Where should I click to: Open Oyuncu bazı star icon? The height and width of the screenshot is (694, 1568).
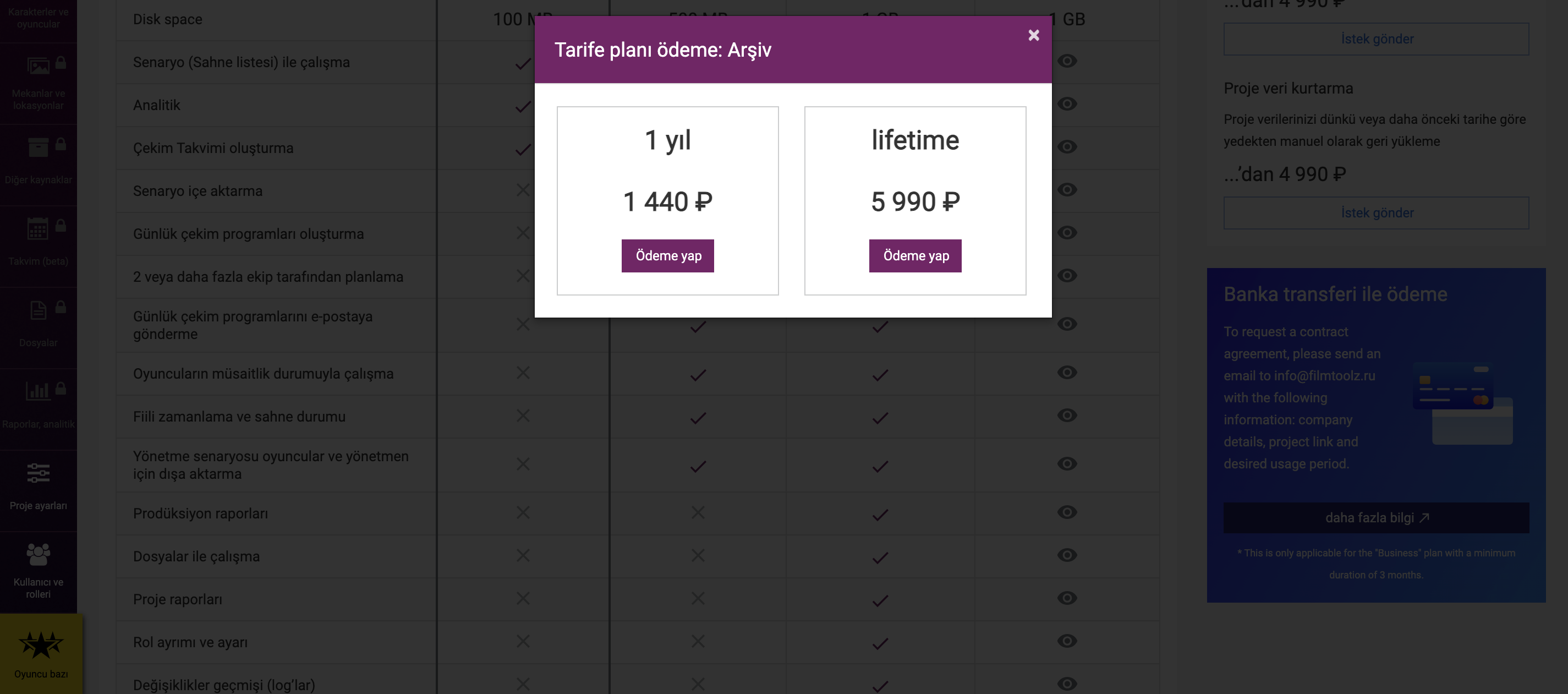point(41,644)
